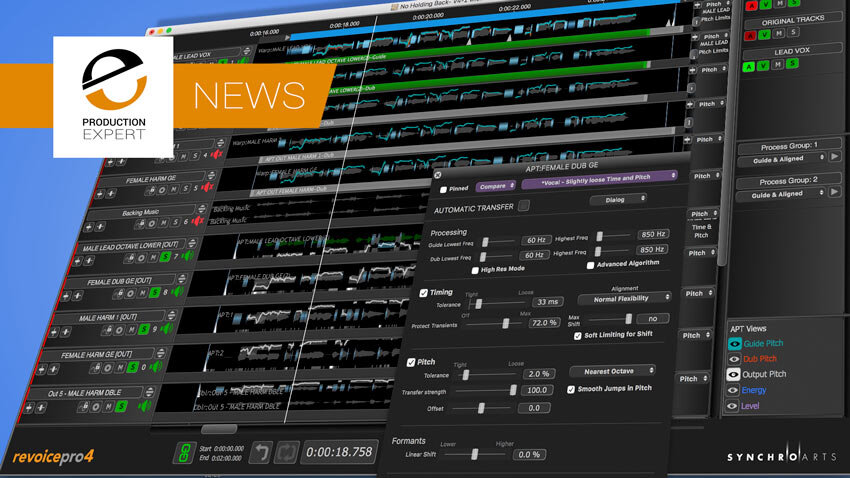Viewport: 850px width, 478px height.
Task: Open the Nearest Octave dropdown
Action: pyautogui.click(x=613, y=371)
